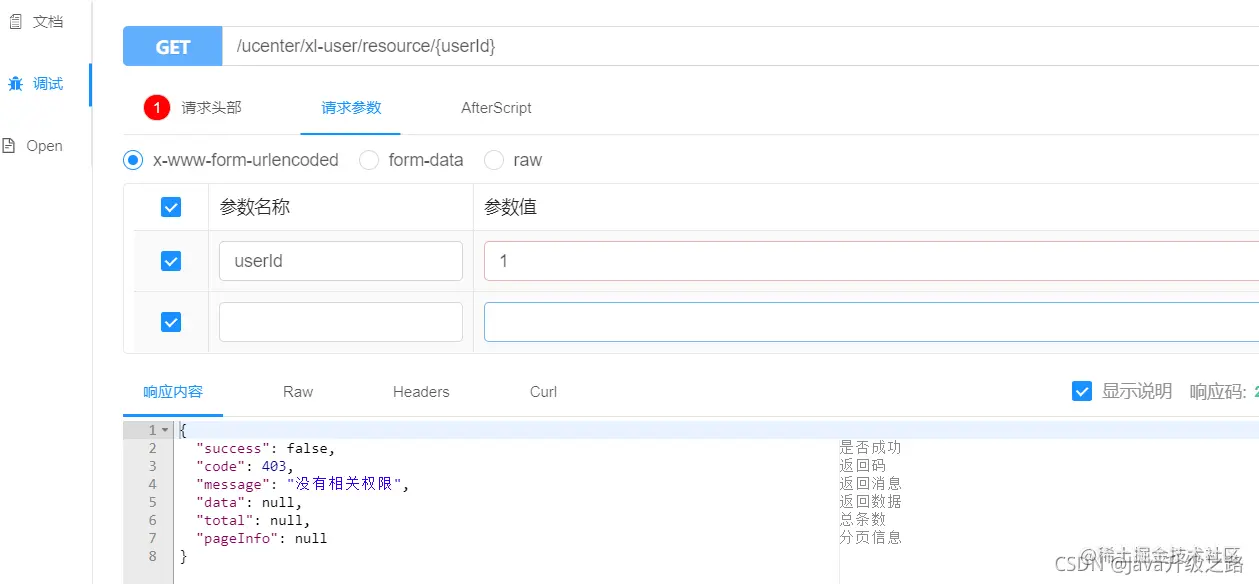Switch to the 响应内容 tab
This screenshot has width=1259, height=584.
click(x=173, y=392)
